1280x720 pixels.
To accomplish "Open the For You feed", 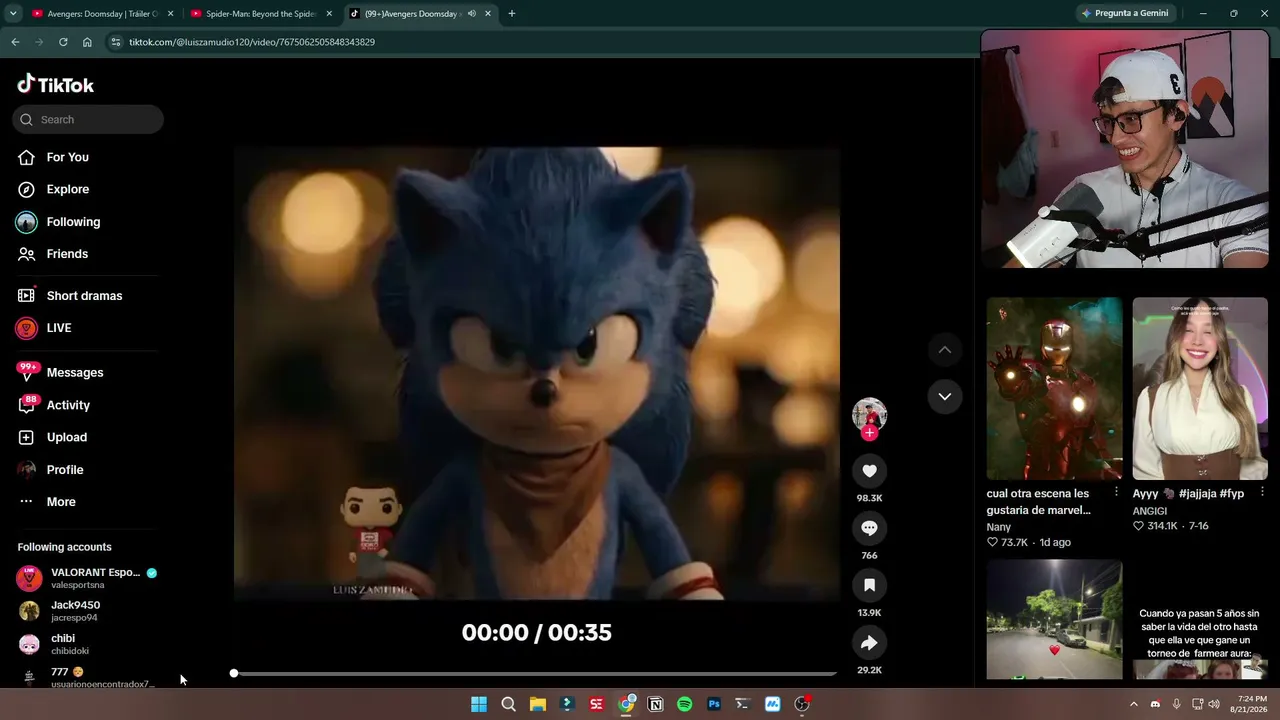I will [67, 157].
